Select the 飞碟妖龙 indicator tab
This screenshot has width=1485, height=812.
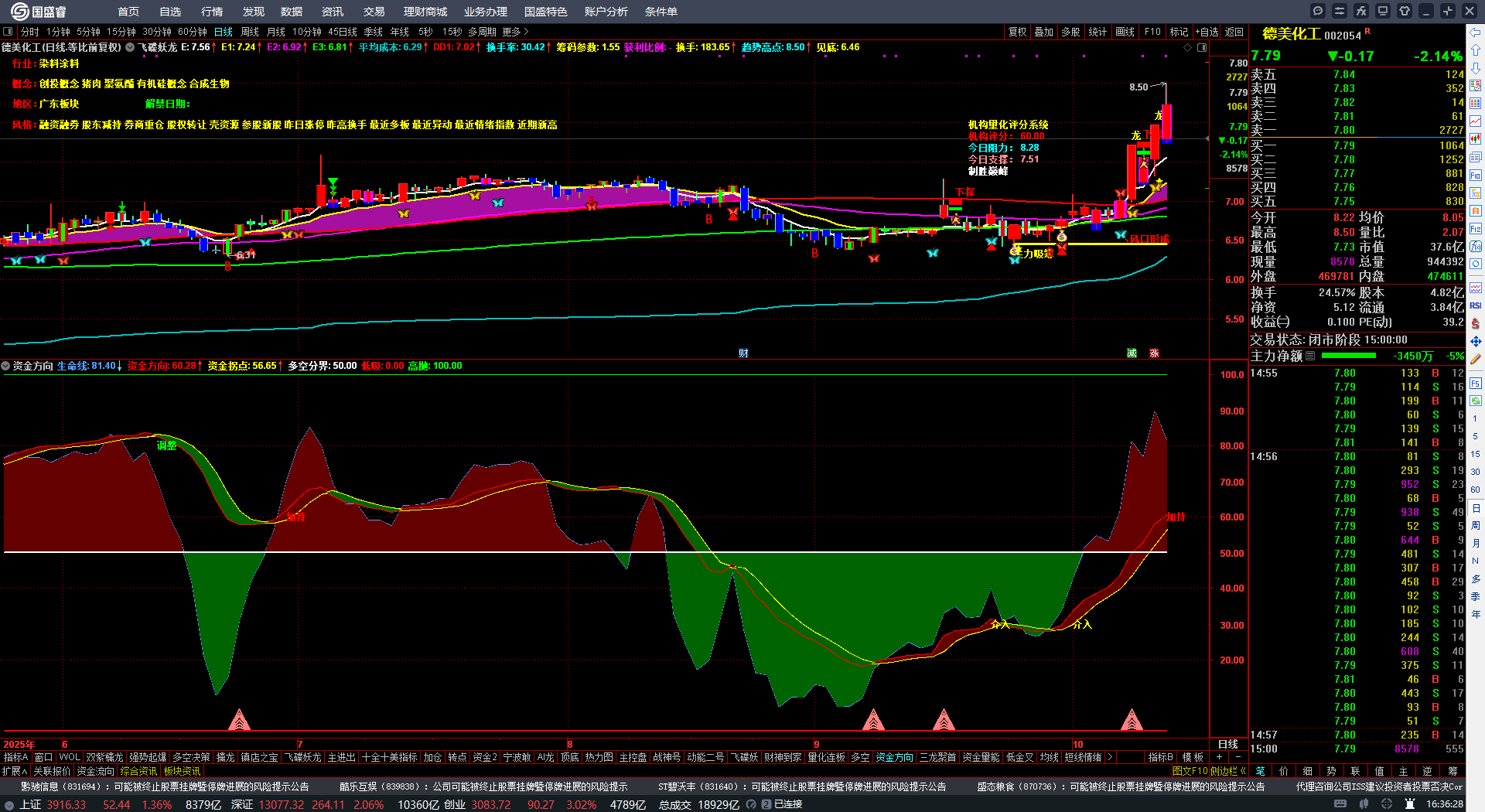[302, 757]
